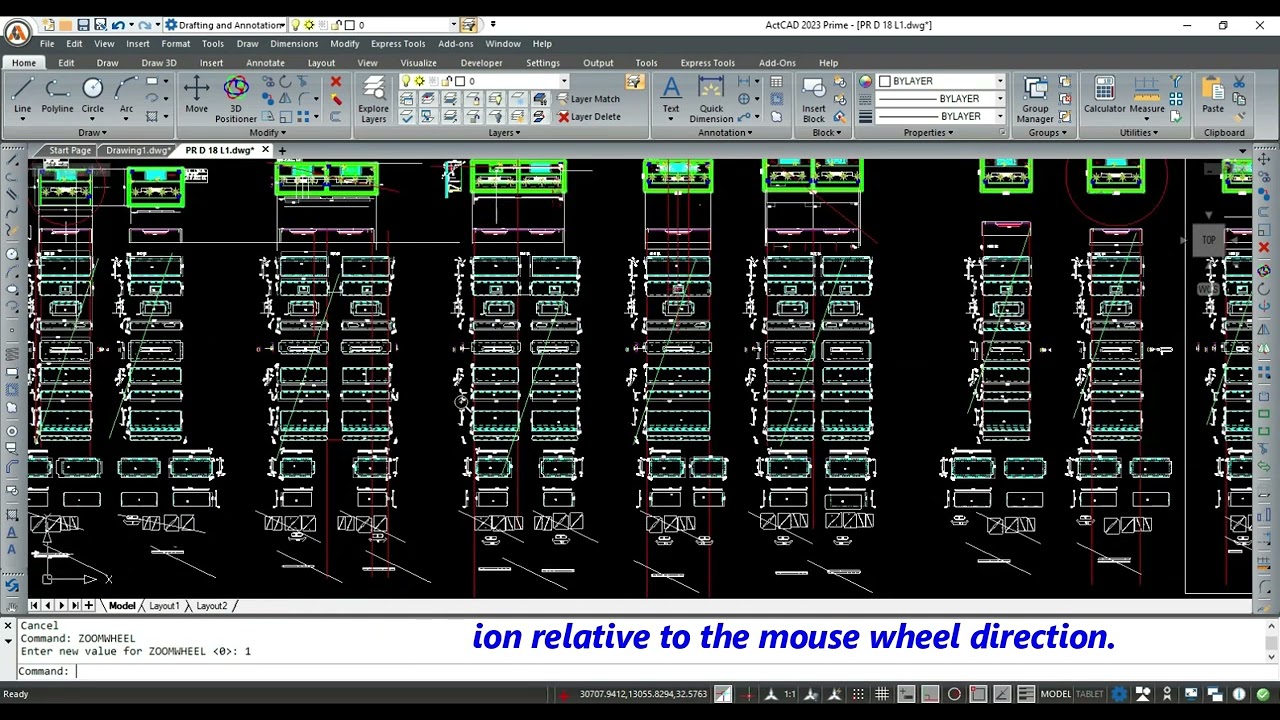Open the ActCAD application logo menu

point(17,32)
